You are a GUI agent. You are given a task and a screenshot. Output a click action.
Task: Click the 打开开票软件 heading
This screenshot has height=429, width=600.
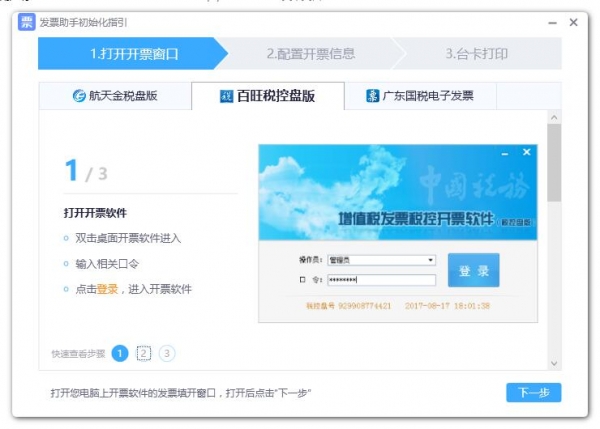tap(95, 213)
